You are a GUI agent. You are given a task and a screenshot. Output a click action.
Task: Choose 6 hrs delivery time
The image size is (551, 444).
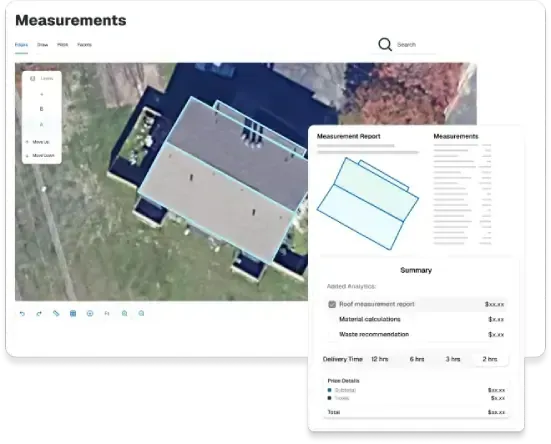point(417,359)
